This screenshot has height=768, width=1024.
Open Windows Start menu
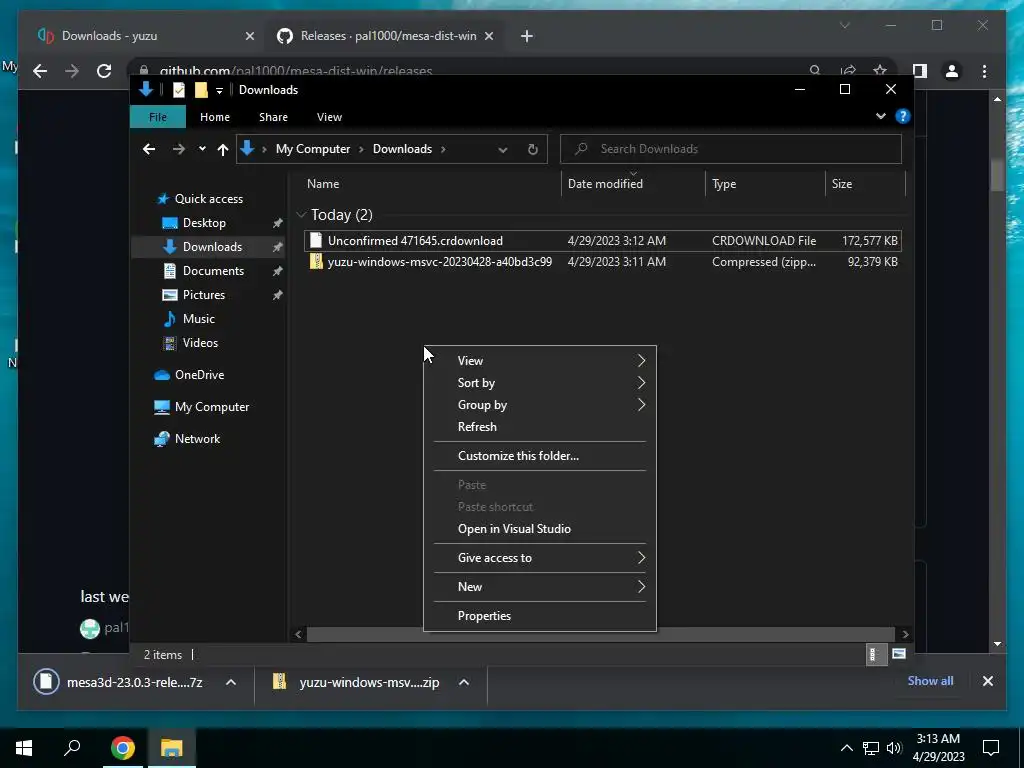point(24,747)
